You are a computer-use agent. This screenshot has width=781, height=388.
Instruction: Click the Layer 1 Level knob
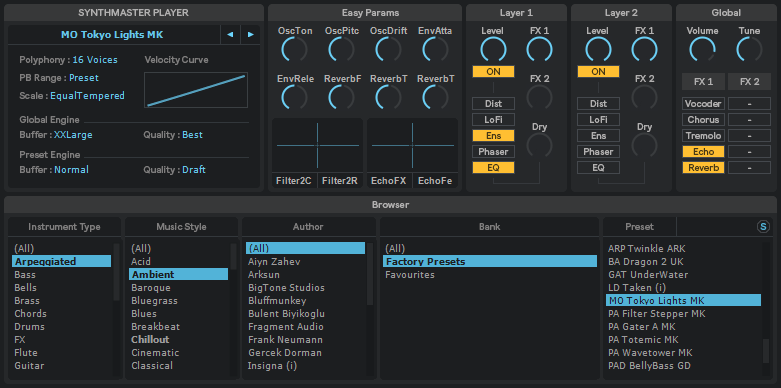493,50
